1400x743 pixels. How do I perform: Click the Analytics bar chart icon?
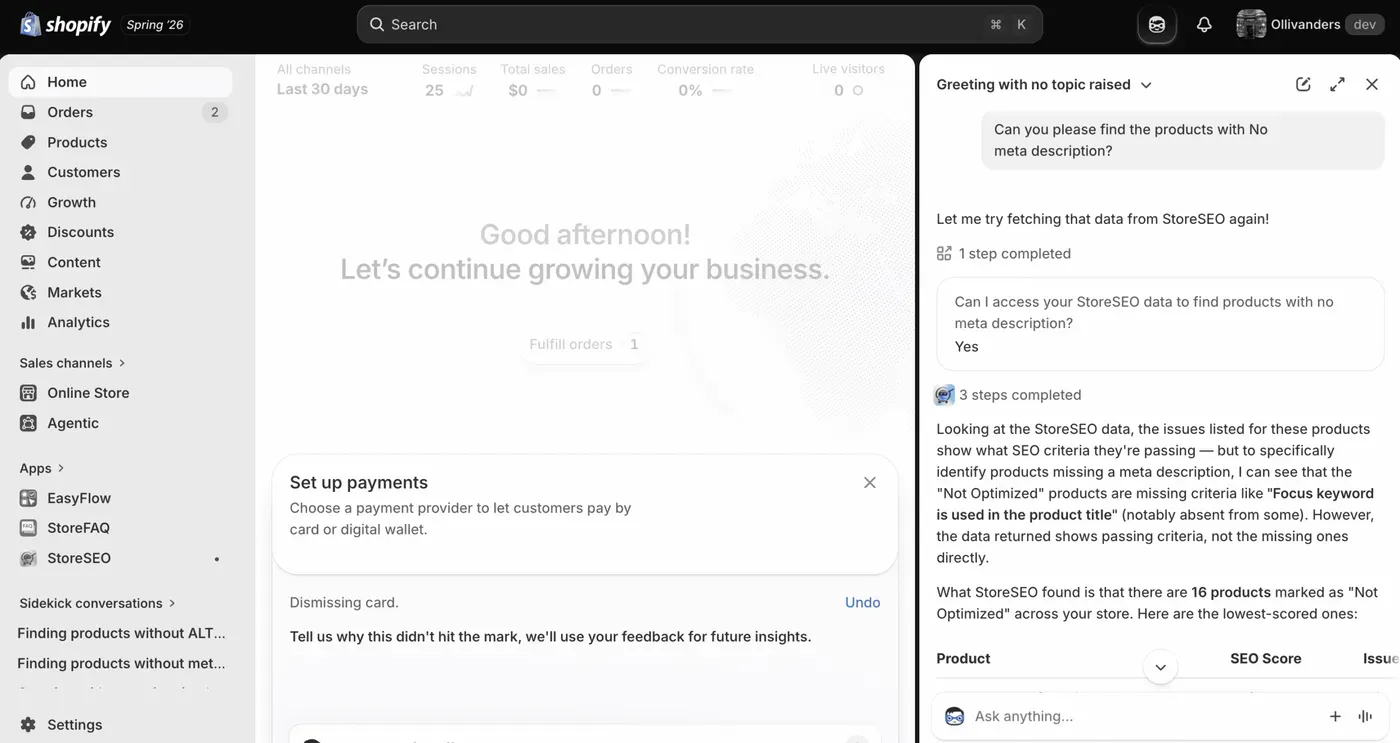(28, 322)
